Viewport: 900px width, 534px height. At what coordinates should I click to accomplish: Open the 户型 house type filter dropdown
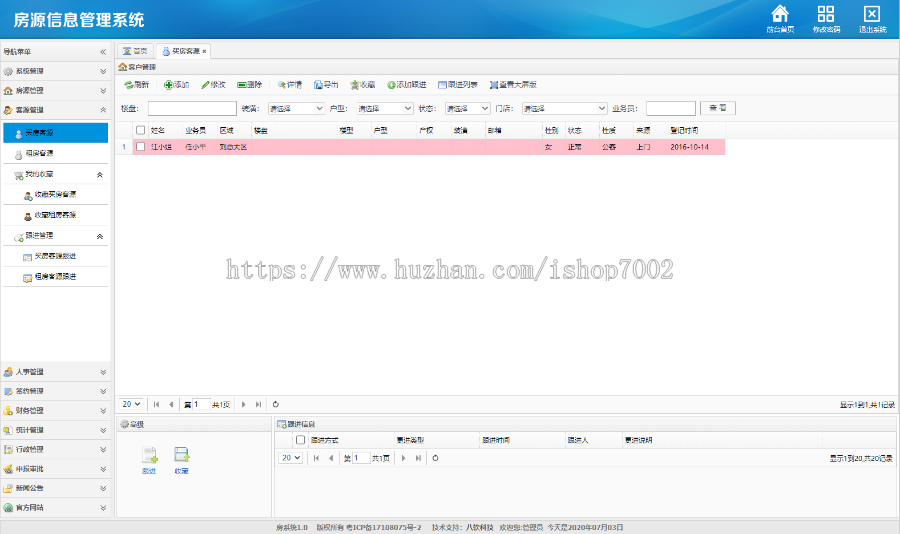point(385,109)
